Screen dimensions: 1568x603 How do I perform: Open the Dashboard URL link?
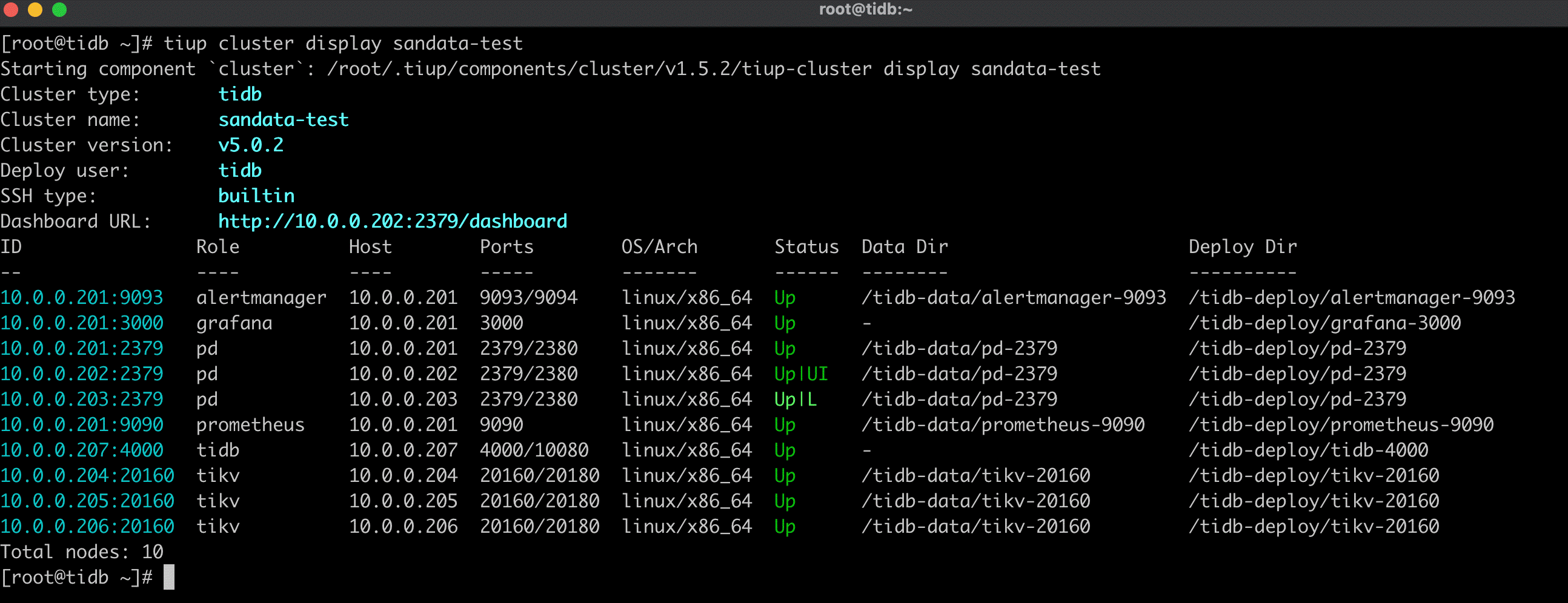coord(392,221)
